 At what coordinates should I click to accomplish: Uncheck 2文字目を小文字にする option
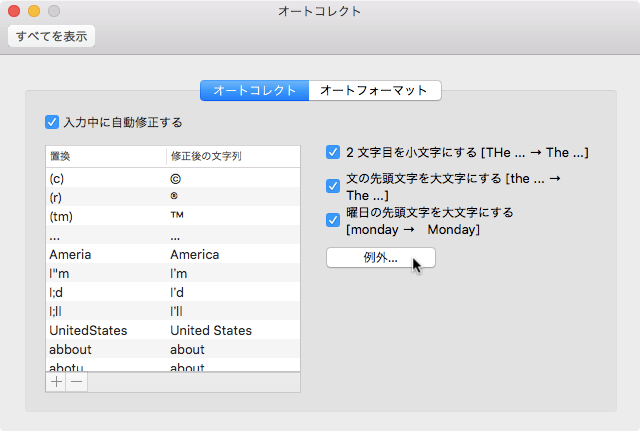pos(333,153)
